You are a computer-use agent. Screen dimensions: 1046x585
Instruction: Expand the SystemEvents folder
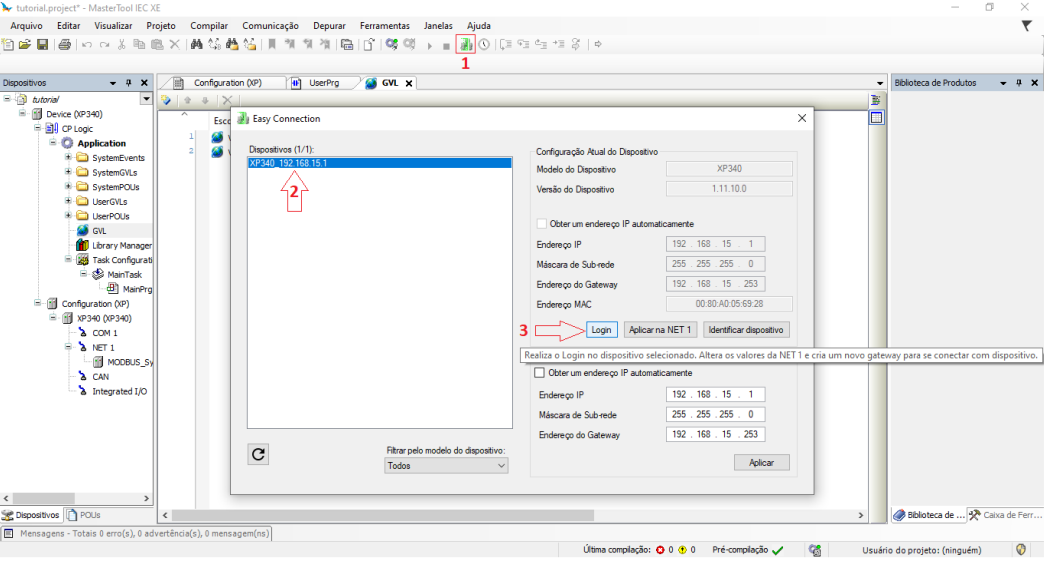coord(68,158)
